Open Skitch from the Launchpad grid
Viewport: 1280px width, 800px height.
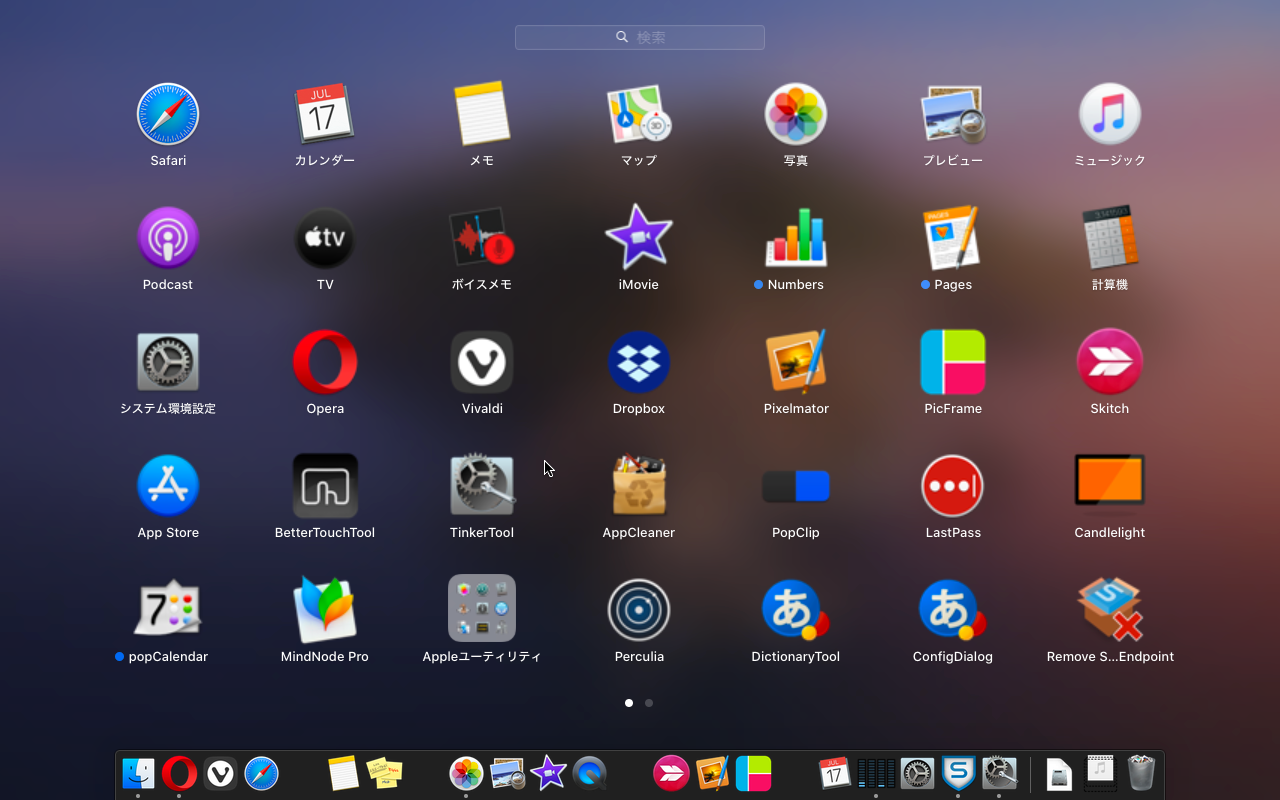pyautogui.click(x=1110, y=362)
